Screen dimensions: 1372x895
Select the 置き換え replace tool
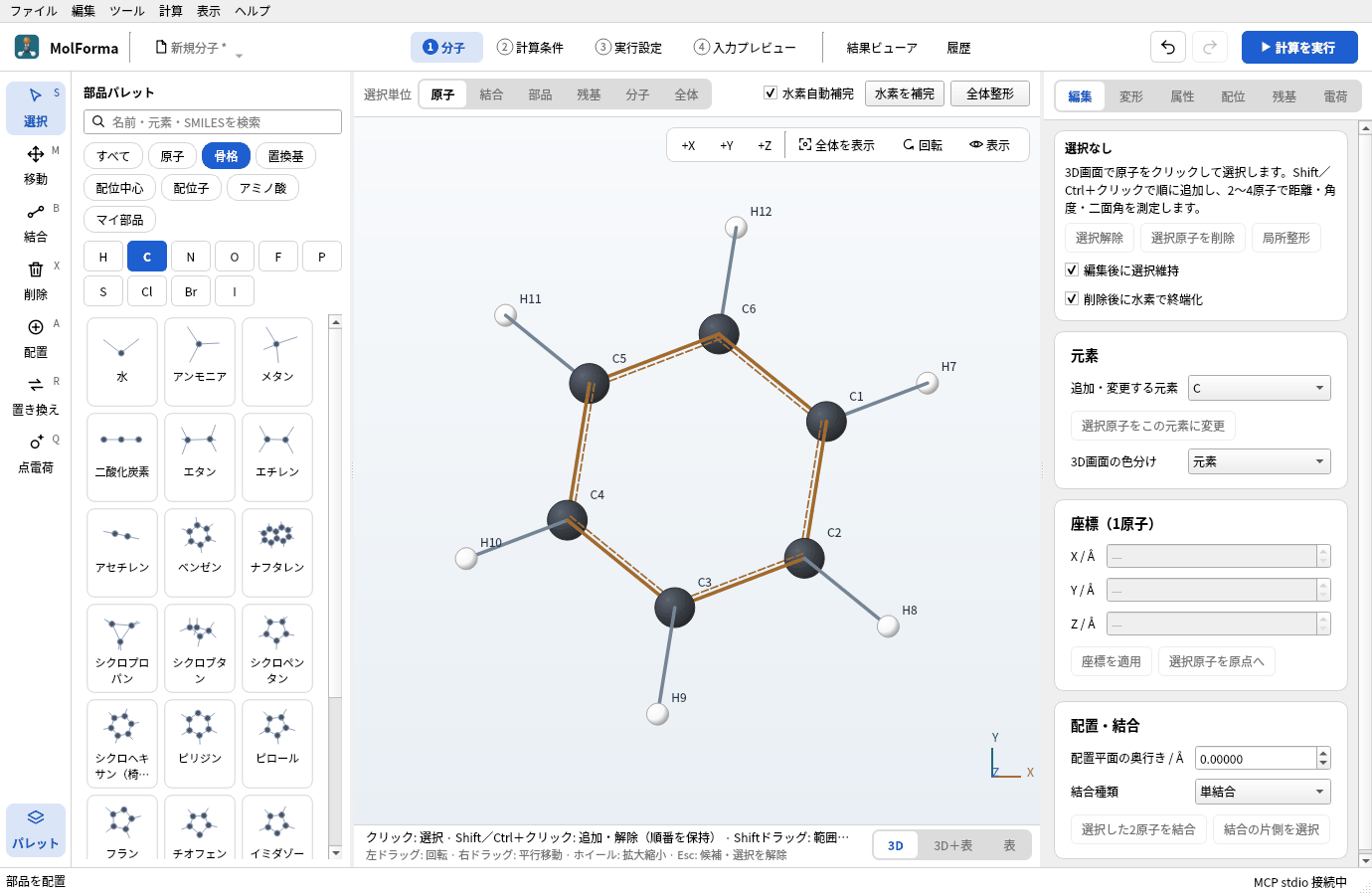point(36,396)
